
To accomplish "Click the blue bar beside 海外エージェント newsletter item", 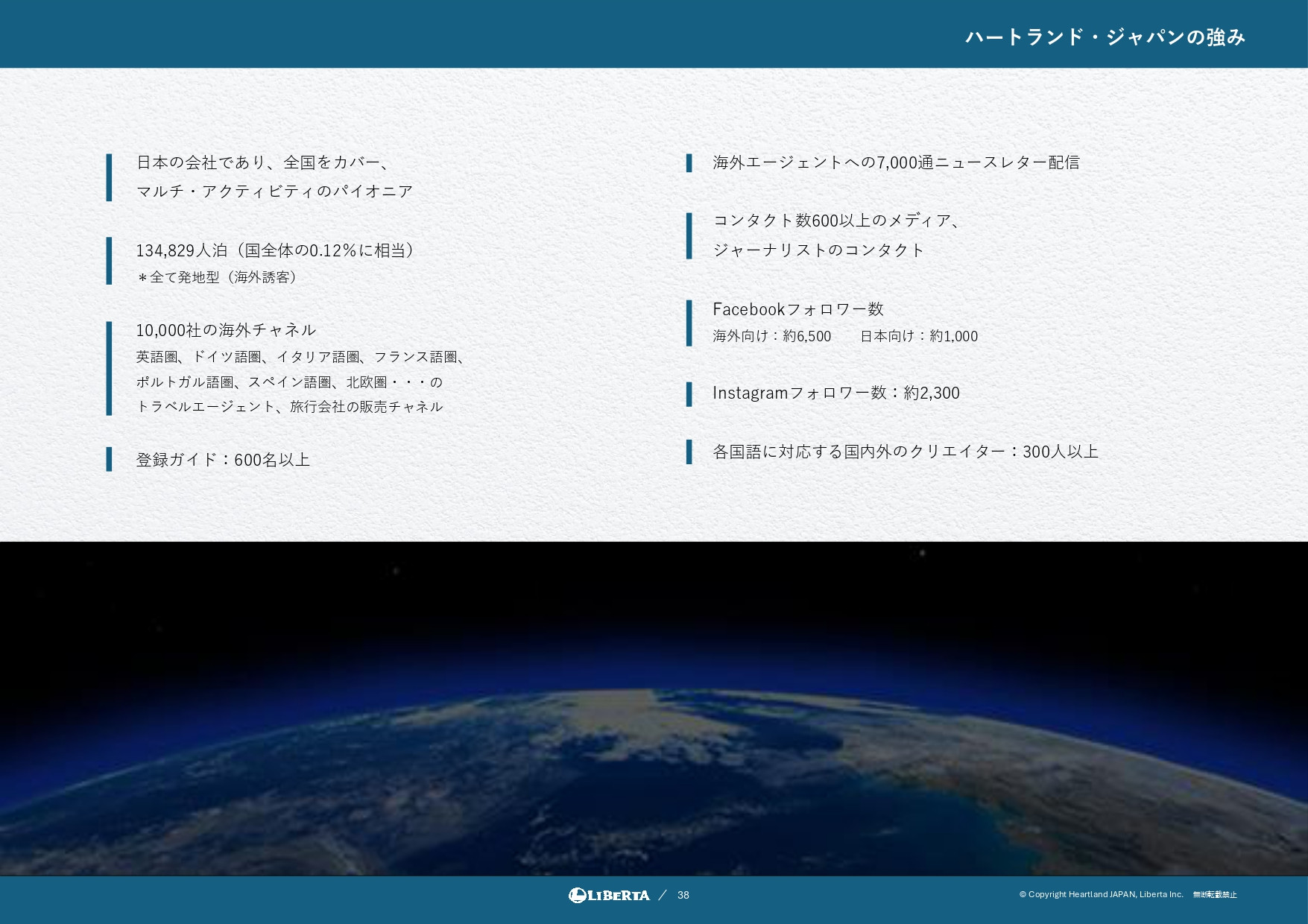I will pyautogui.click(x=689, y=161).
